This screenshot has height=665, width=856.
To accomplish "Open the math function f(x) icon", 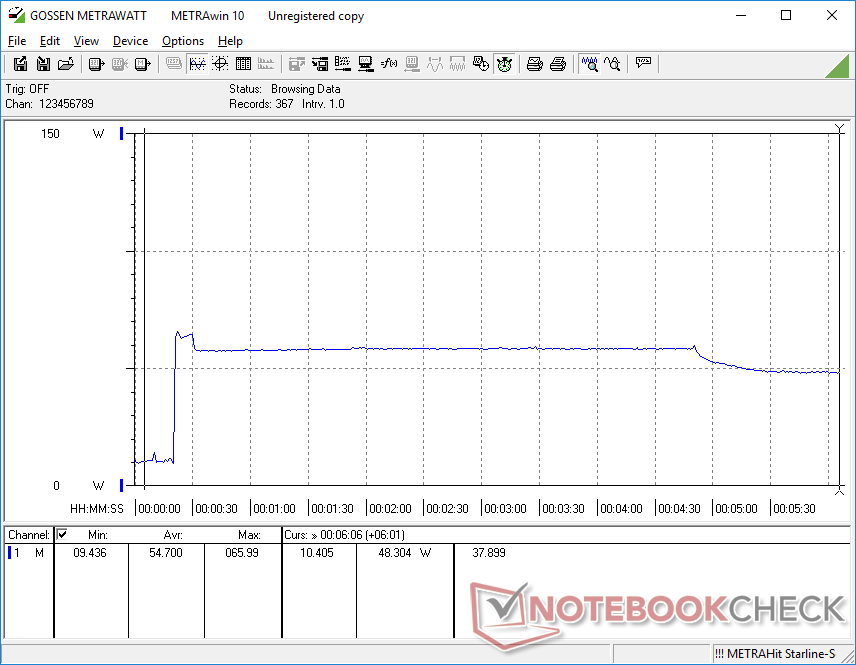I will (389, 64).
